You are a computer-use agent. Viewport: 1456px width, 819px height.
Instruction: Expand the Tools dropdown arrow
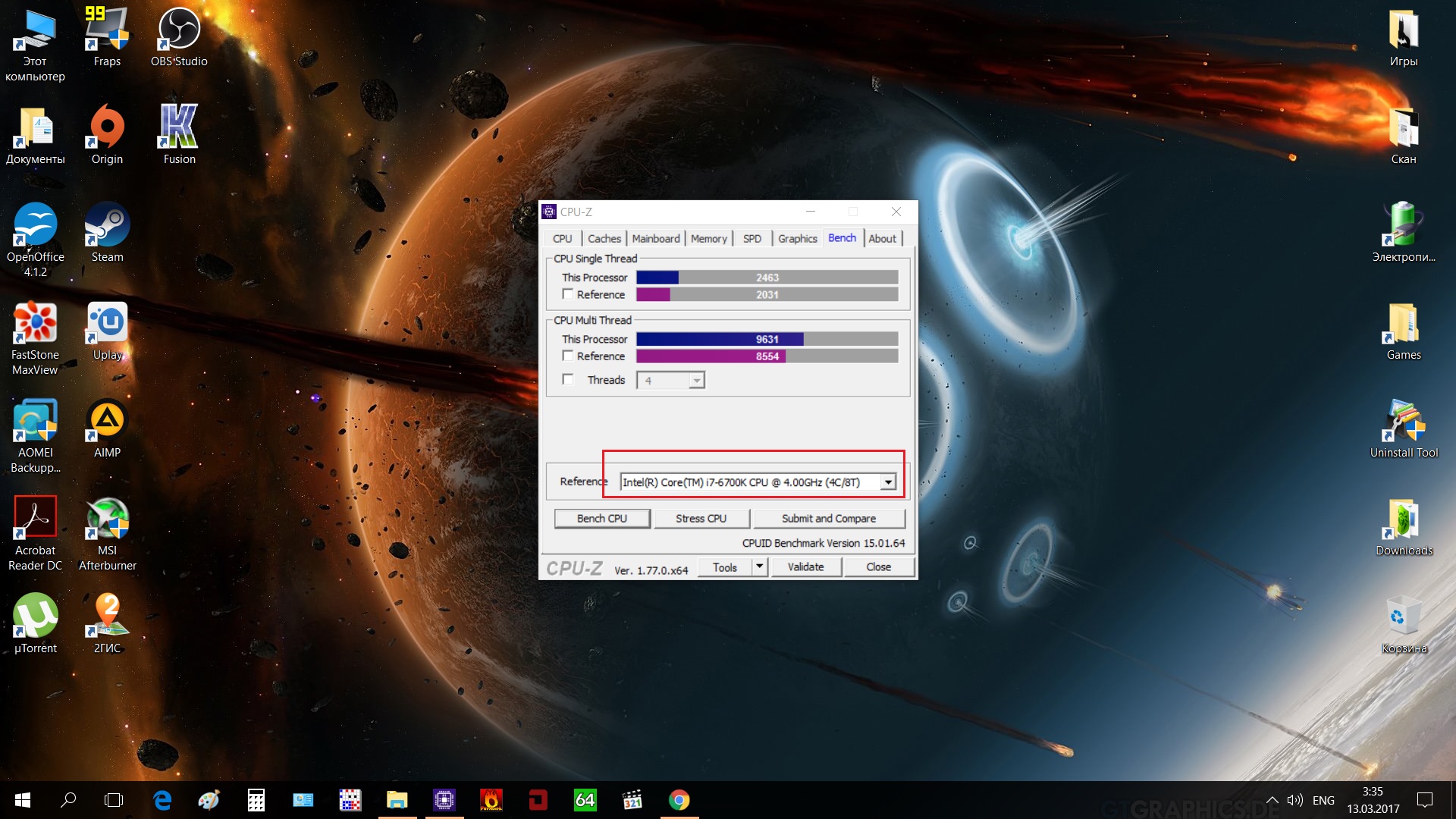[760, 566]
